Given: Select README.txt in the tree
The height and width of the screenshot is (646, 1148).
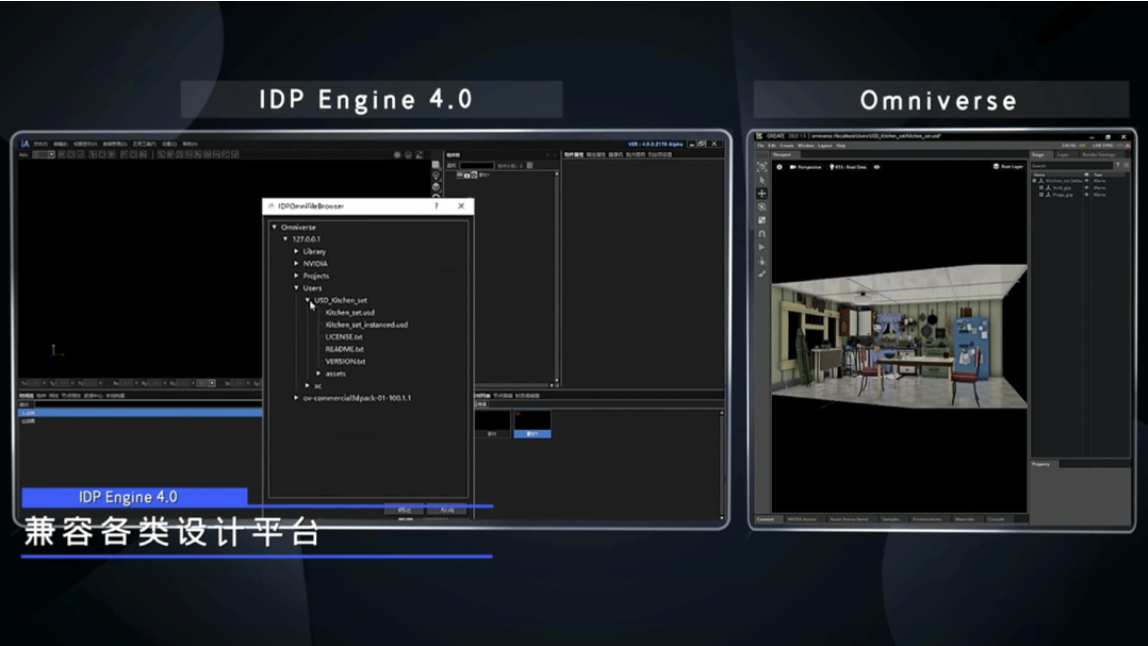Looking at the screenshot, I should tap(344, 349).
